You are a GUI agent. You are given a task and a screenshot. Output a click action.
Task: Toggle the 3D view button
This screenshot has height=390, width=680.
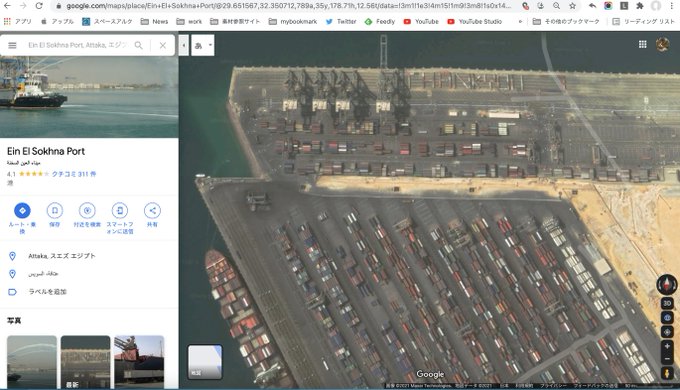point(667,303)
